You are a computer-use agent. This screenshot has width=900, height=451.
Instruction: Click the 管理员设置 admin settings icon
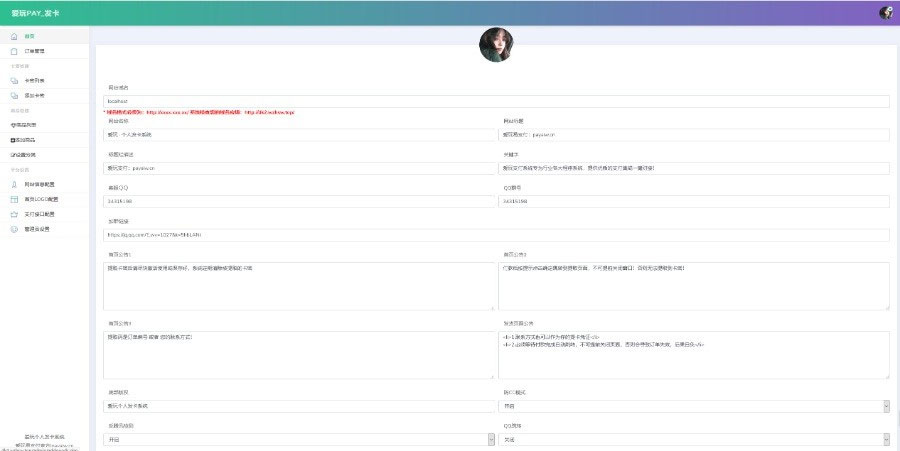14,229
